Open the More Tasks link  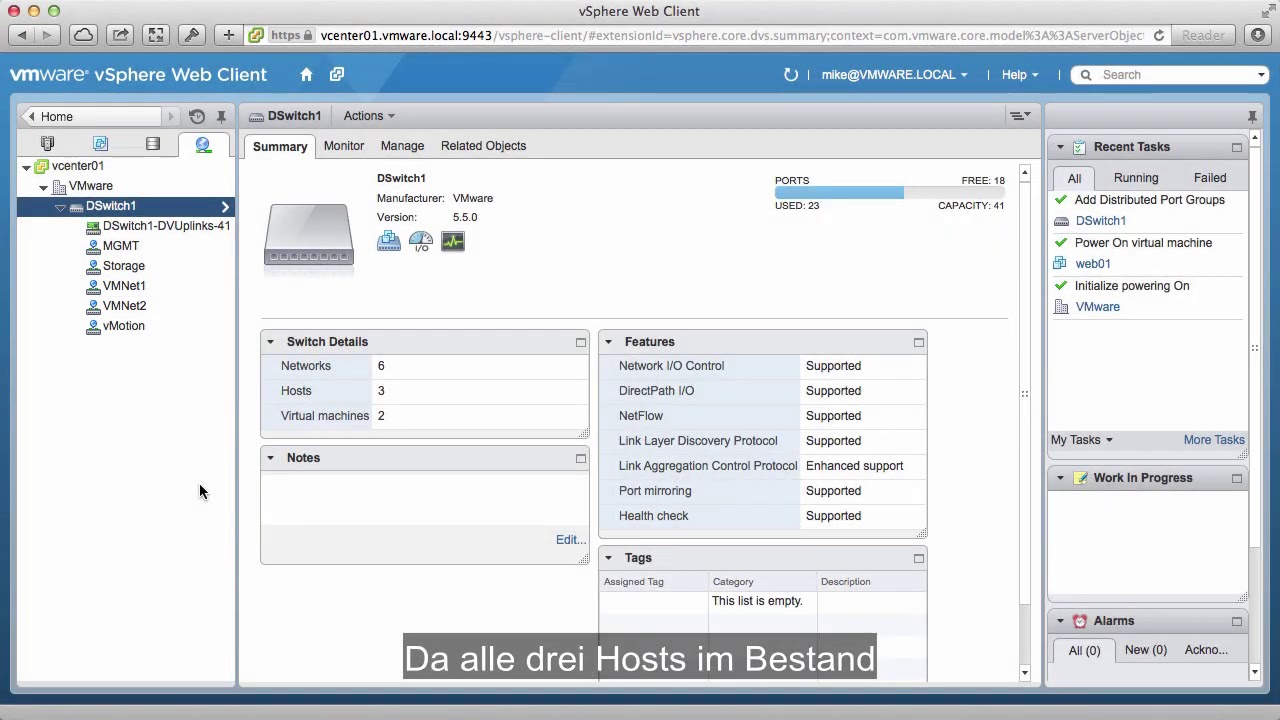point(1214,440)
